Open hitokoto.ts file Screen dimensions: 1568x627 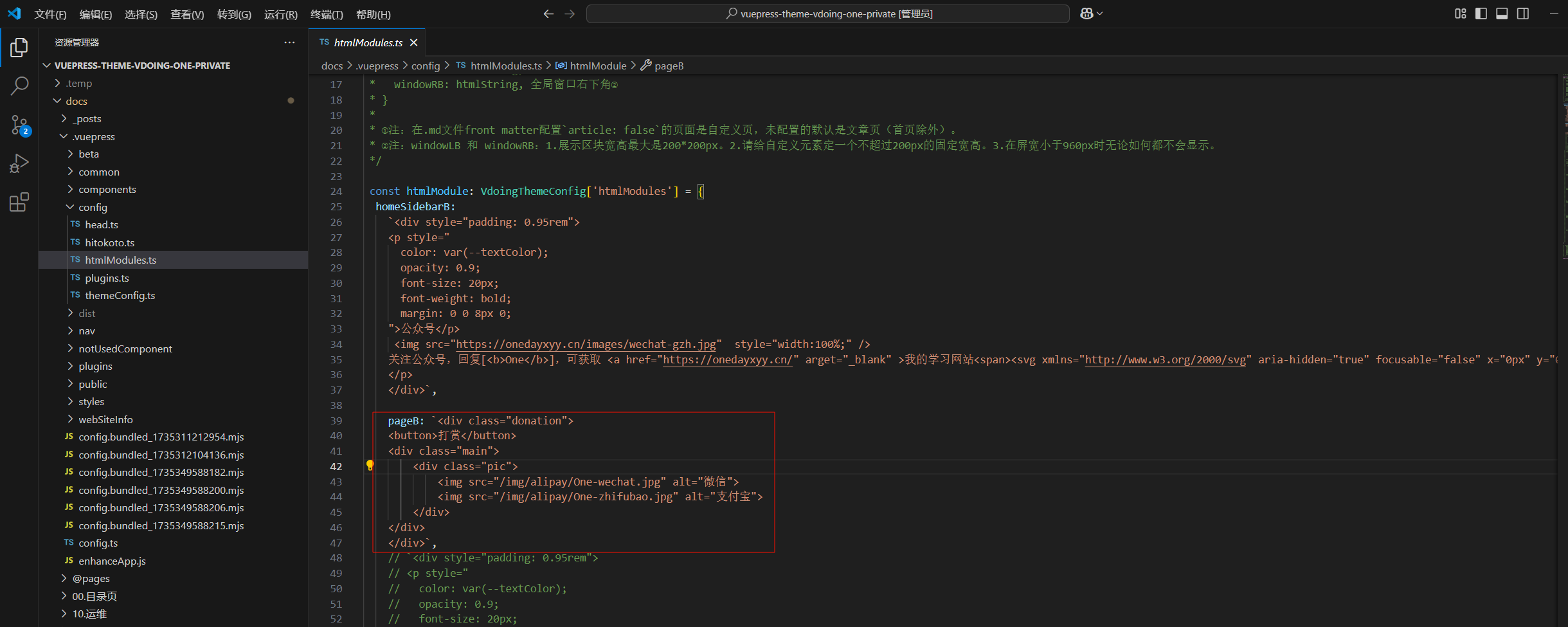[x=174, y=242]
